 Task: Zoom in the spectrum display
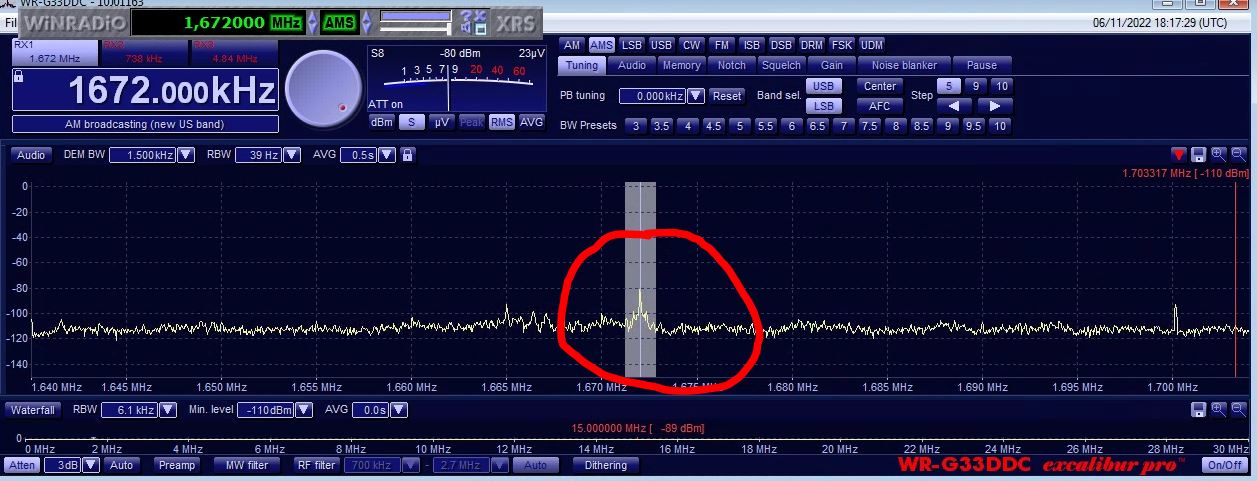[1219, 154]
